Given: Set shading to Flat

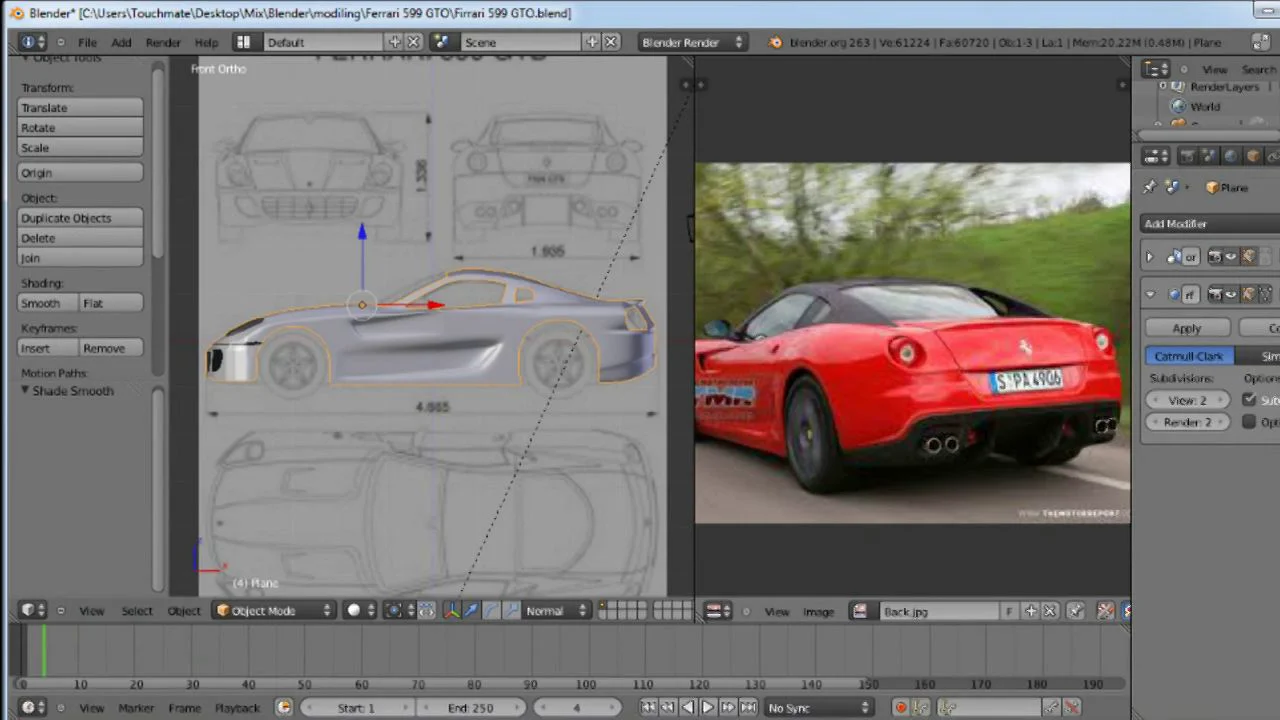Looking at the screenshot, I should click(x=111, y=302).
